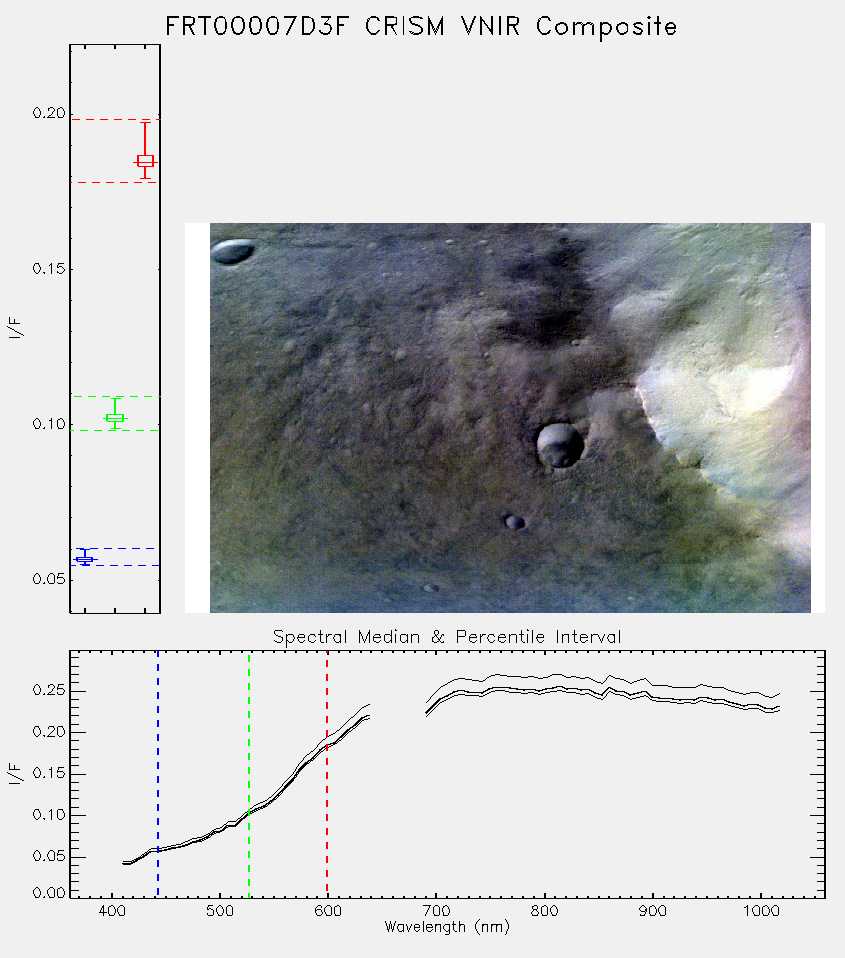Image resolution: width=845 pixels, height=958 pixels.
Task: Click the upper blue dashed percentile line
Action: 115,549
